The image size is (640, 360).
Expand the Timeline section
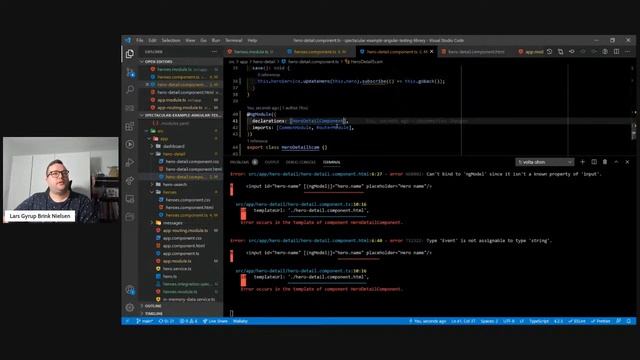[154, 313]
